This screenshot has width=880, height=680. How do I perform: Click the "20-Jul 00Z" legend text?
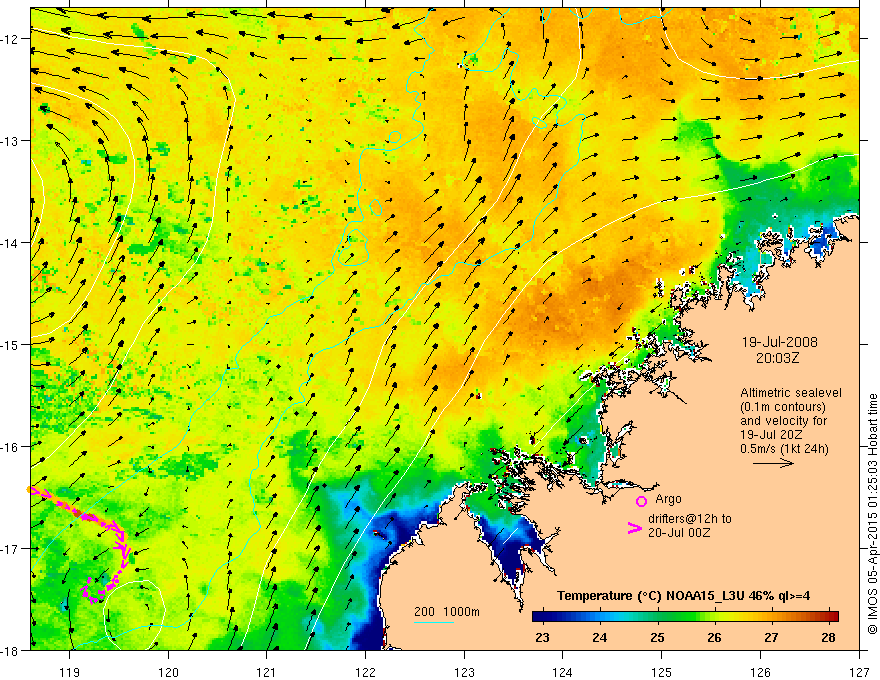pyautogui.click(x=679, y=532)
